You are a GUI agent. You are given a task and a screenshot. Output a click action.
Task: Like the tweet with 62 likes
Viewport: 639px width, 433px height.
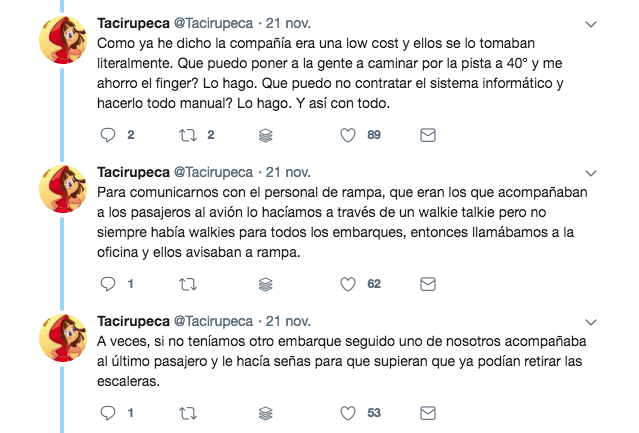348,284
